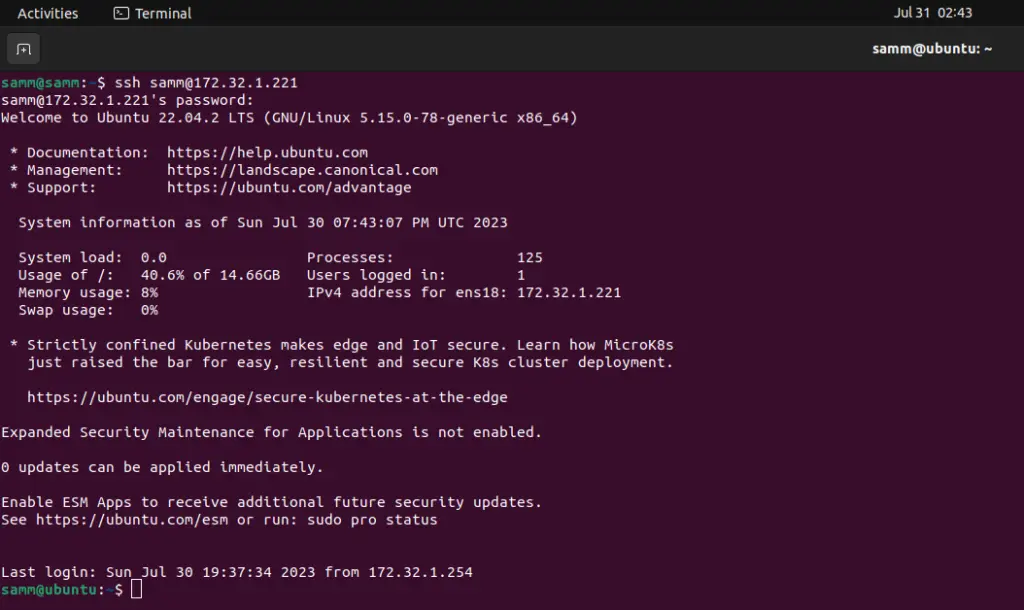Click the block cursor at the prompt
Image resolution: width=1024 pixels, height=610 pixels.
136,589
